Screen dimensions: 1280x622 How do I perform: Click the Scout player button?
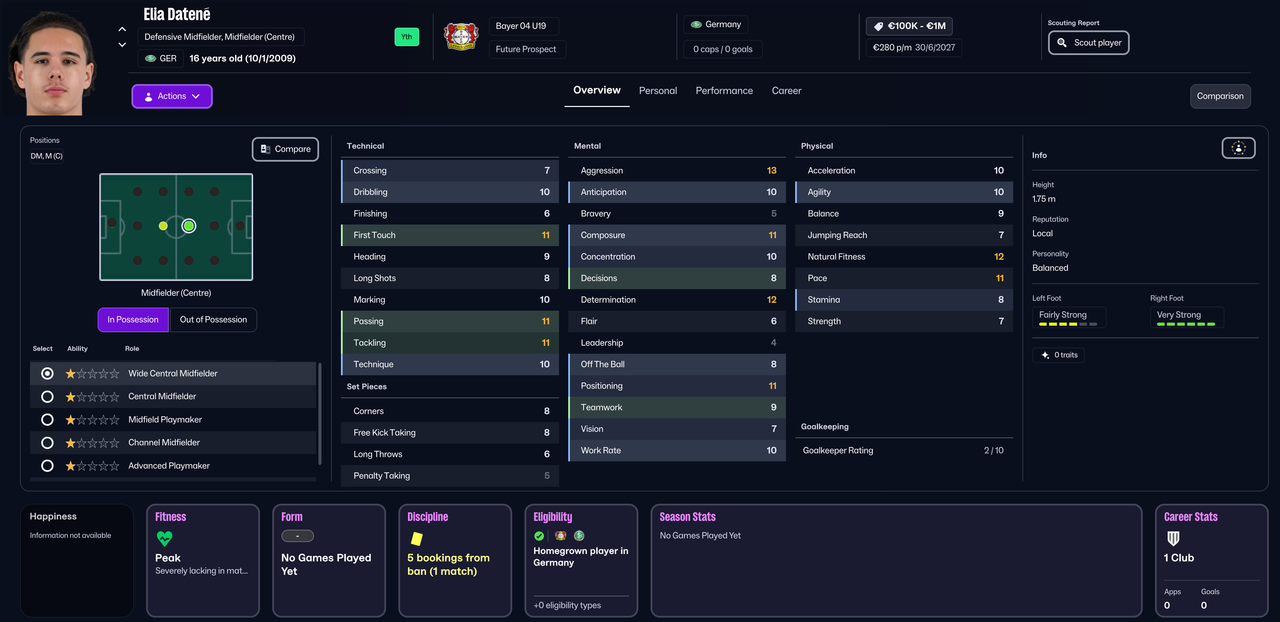(x=1088, y=43)
